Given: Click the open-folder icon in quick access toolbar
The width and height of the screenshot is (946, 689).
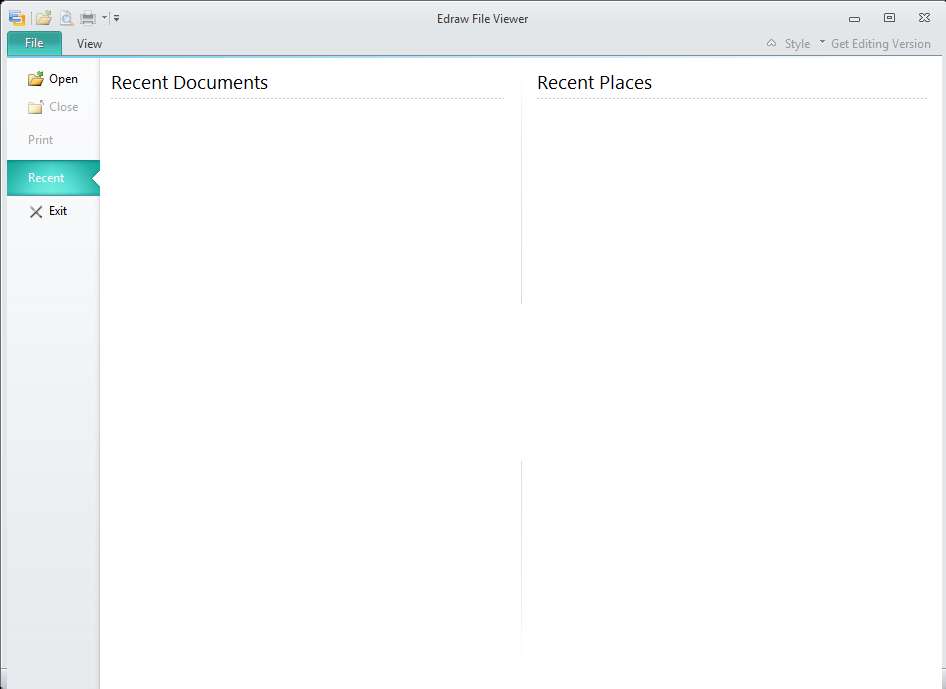Looking at the screenshot, I should point(43,18).
